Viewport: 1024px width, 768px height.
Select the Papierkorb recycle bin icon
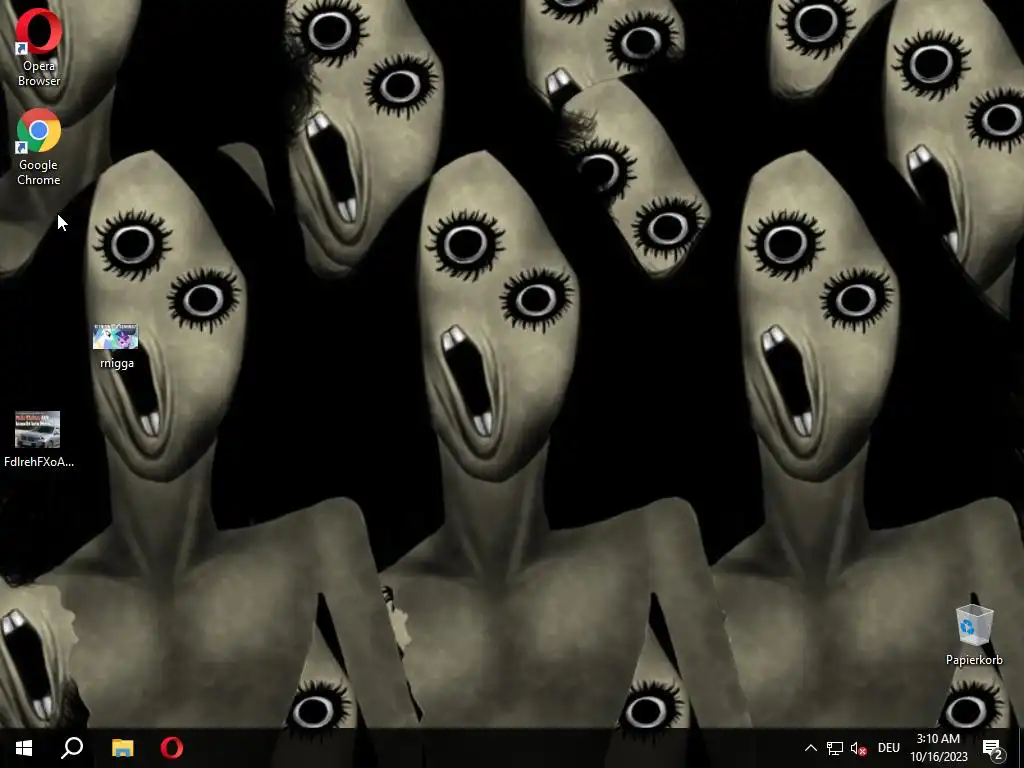[x=974, y=635]
